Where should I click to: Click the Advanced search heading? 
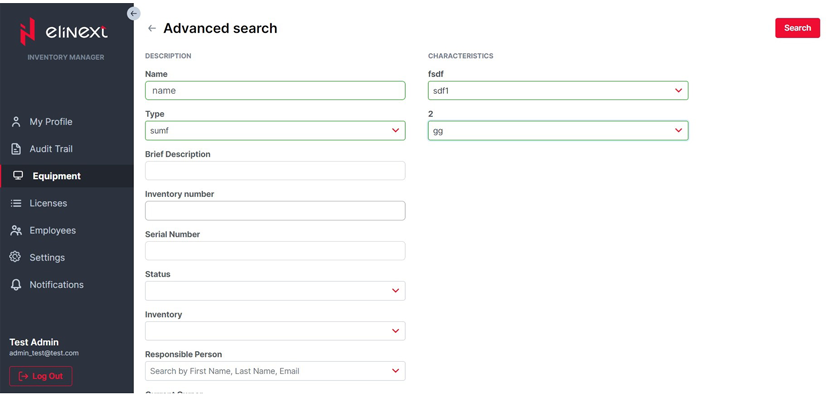(220, 28)
